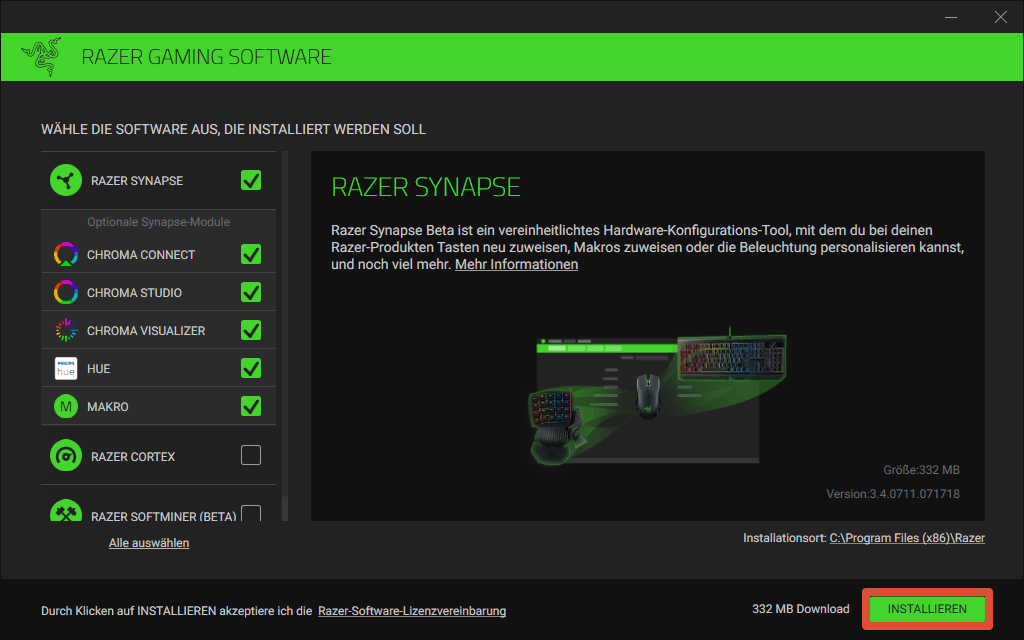The height and width of the screenshot is (640, 1024).
Task: Enable the Razer Softminer (Beta) checkbox
Action: [251, 513]
